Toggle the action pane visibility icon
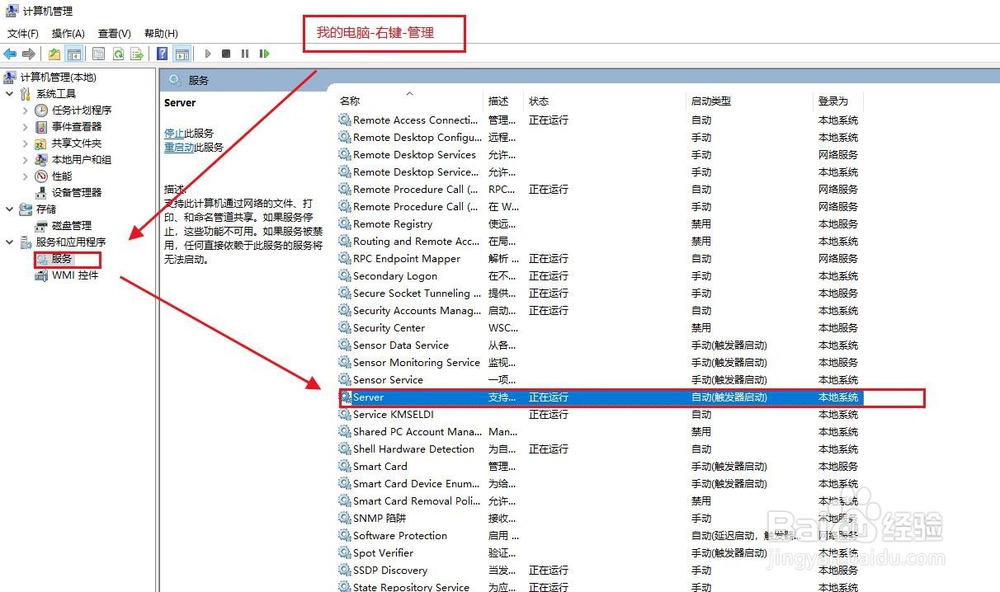The width and height of the screenshot is (1000, 592). (x=181, y=53)
